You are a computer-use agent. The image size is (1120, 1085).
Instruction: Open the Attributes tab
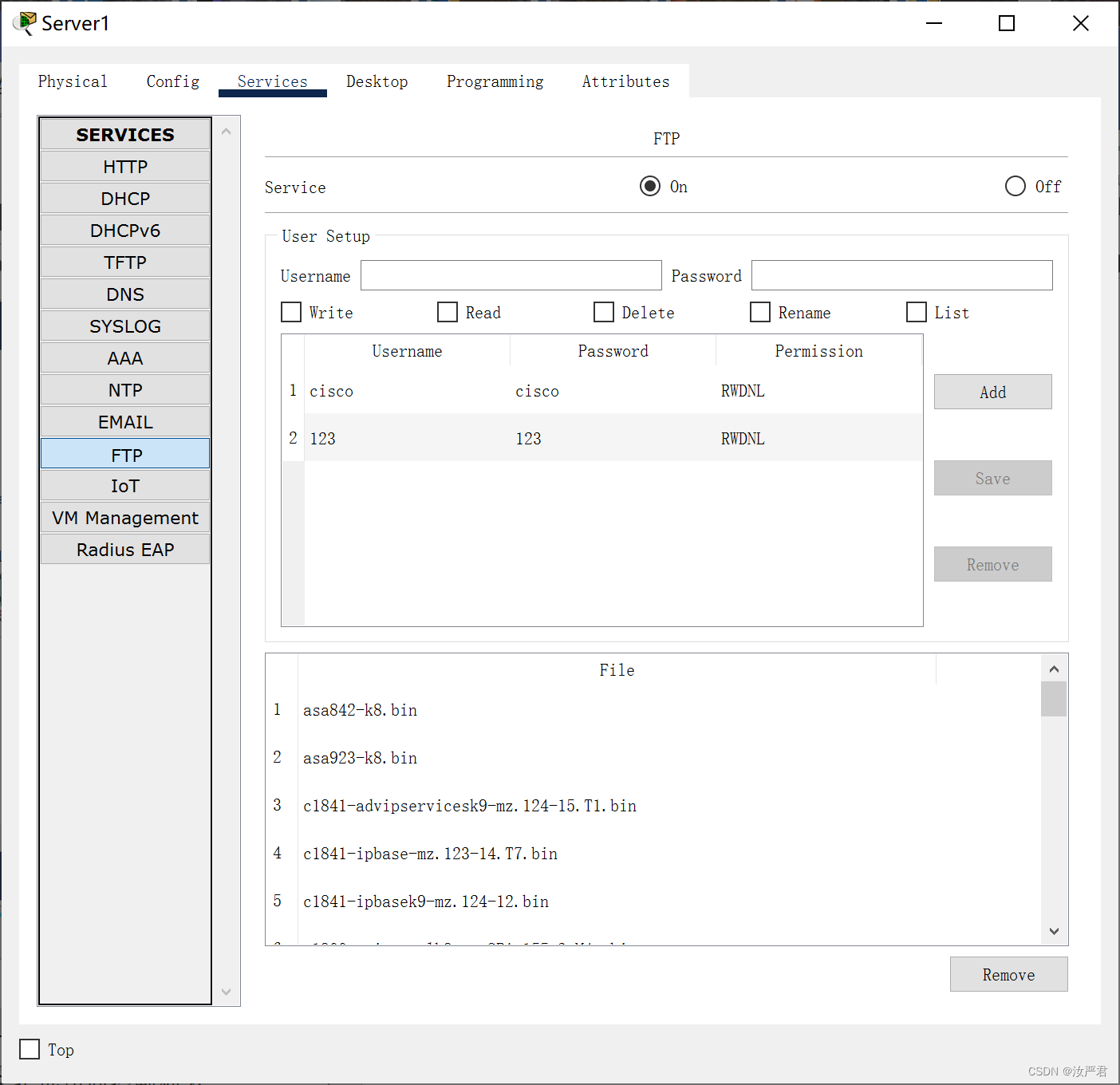626,81
